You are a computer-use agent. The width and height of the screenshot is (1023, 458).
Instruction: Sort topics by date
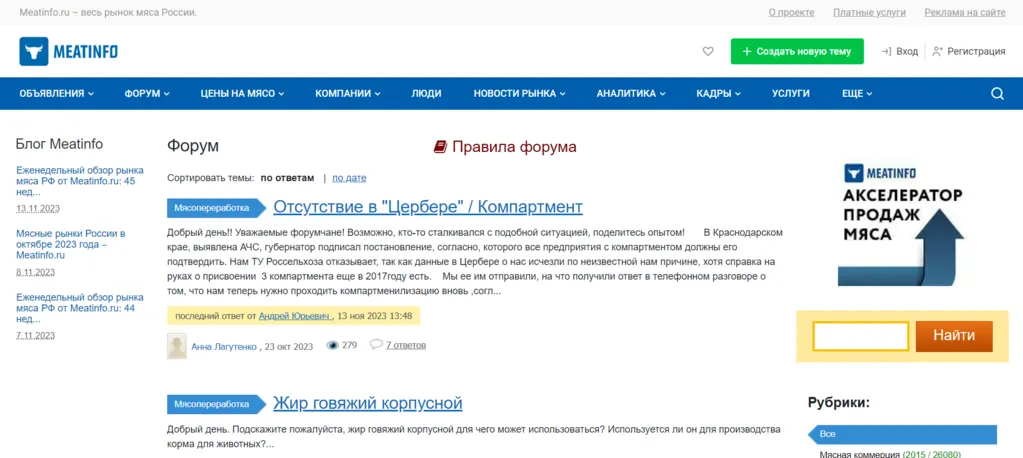349,178
